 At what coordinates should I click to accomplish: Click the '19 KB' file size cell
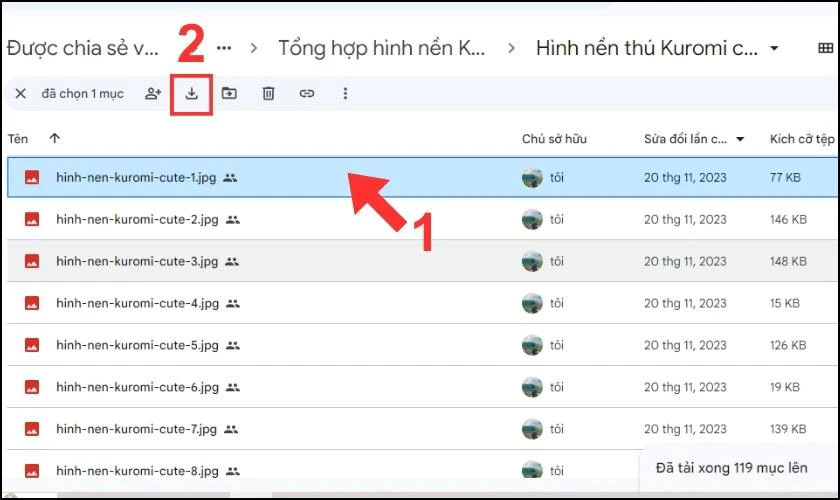784,387
